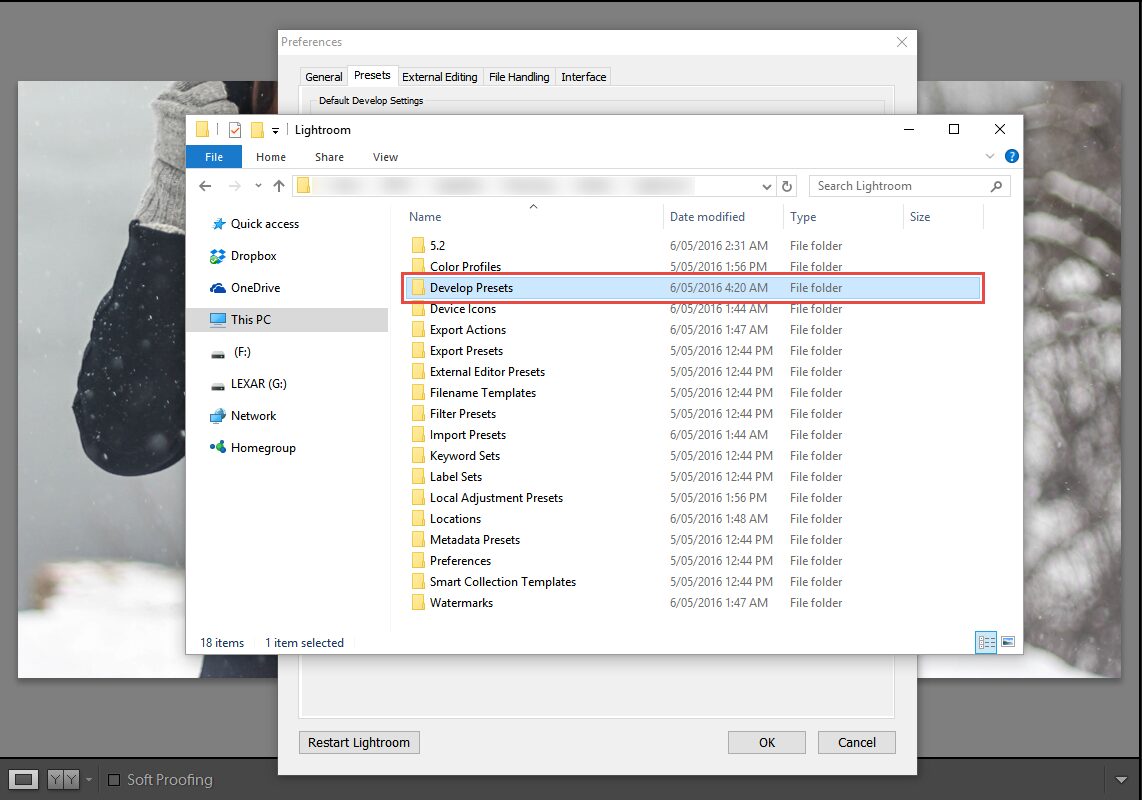Click the Restart Lightroom button
The image size is (1142, 800).
point(359,742)
